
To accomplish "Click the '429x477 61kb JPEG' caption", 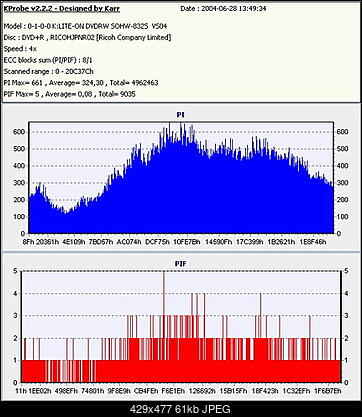I will (x=180, y=409).
